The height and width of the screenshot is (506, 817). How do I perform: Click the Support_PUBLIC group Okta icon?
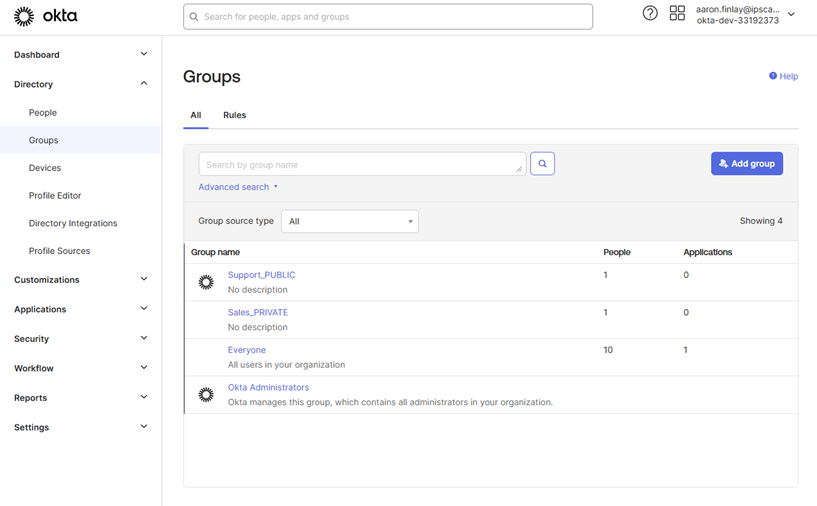(206, 283)
